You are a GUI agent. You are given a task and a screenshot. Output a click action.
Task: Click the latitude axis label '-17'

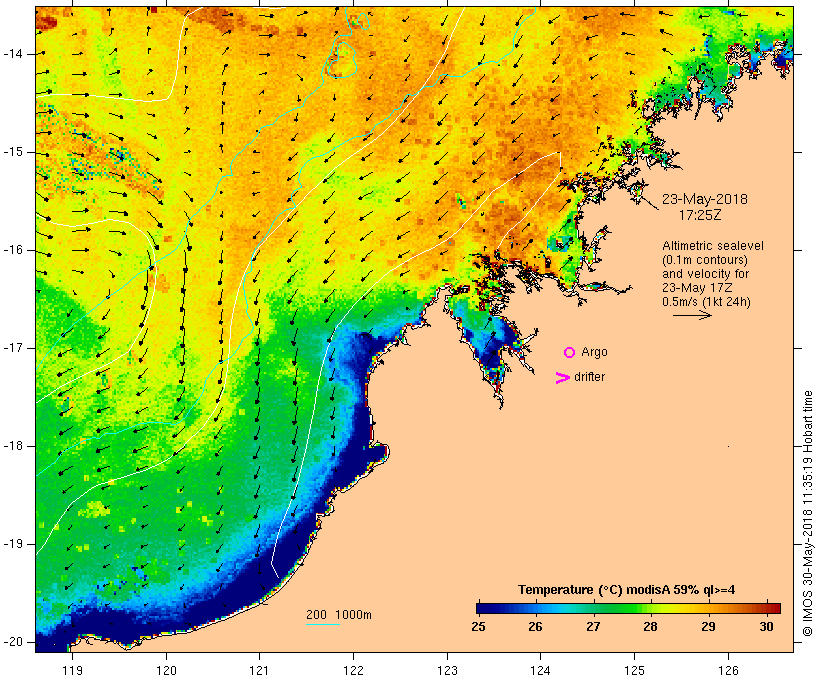click(12, 348)
